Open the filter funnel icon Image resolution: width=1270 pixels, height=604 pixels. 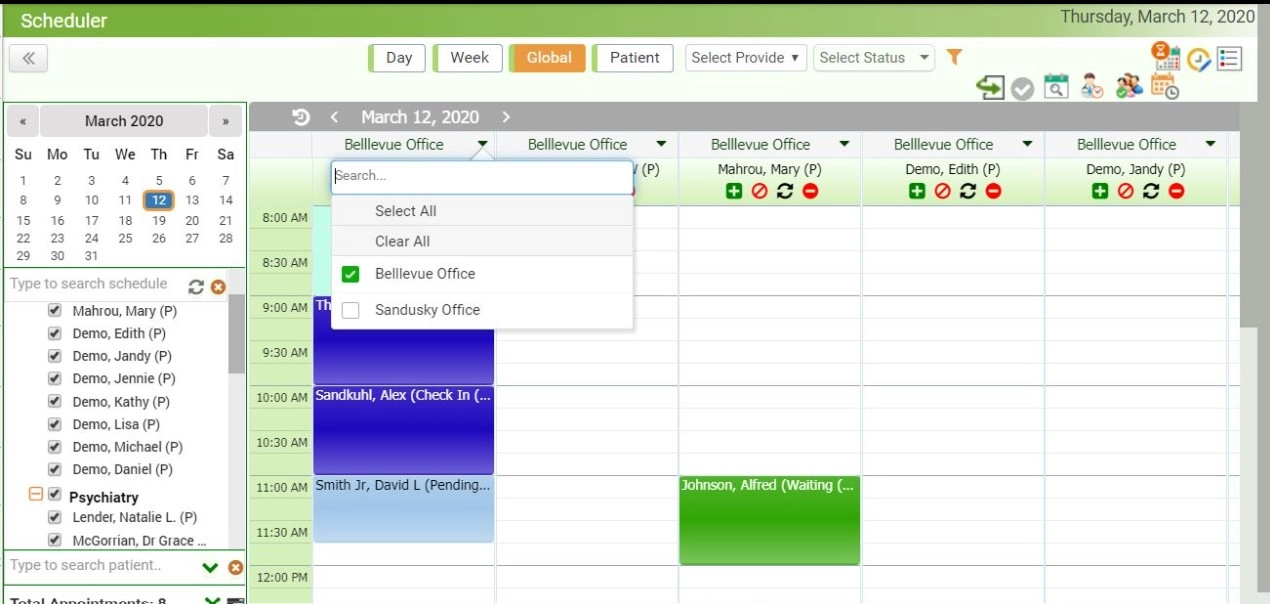tap(955, 56)
